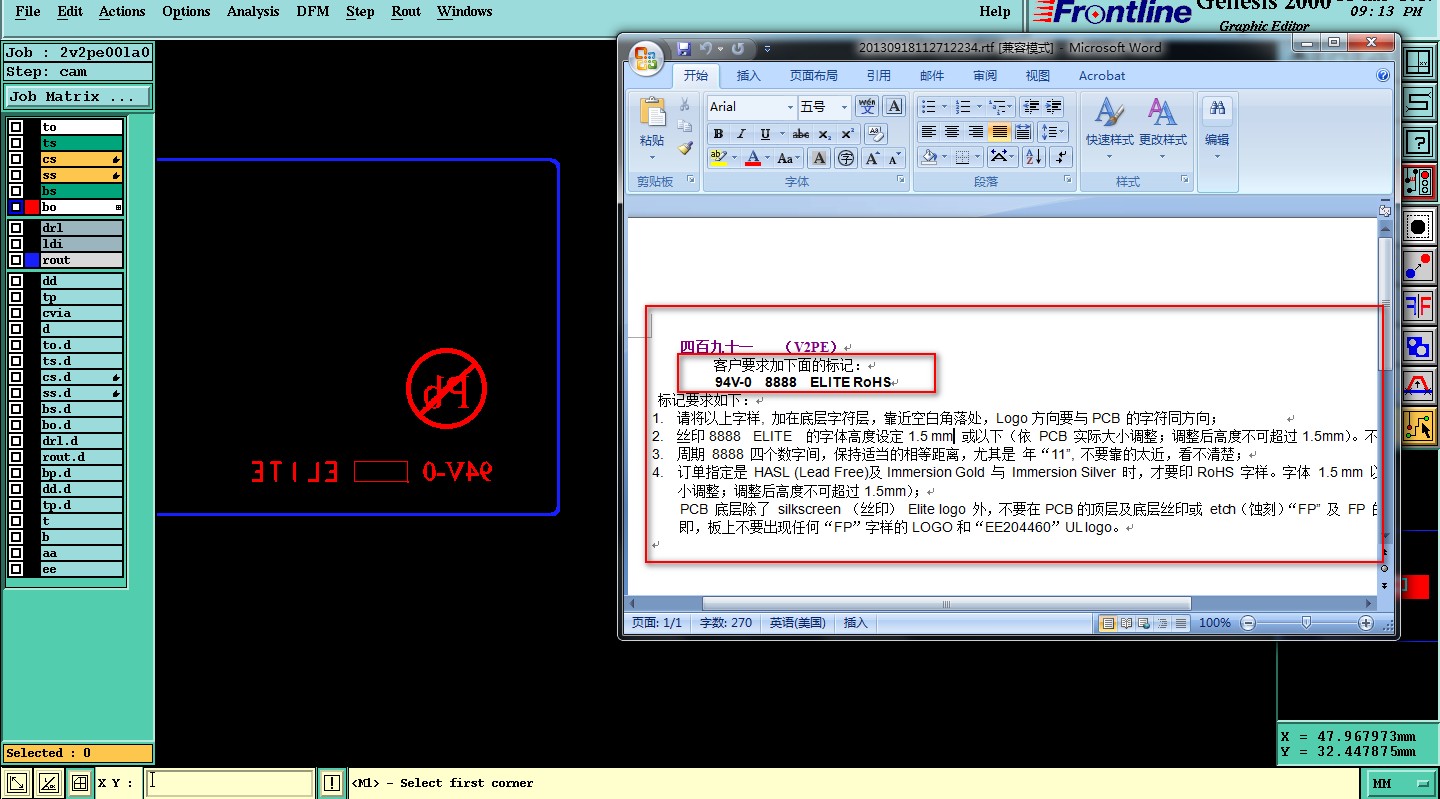Open the bullets list dropdown arrow
The height and width of the screenshot is (799, 1440).
click(x=943, y=107)
